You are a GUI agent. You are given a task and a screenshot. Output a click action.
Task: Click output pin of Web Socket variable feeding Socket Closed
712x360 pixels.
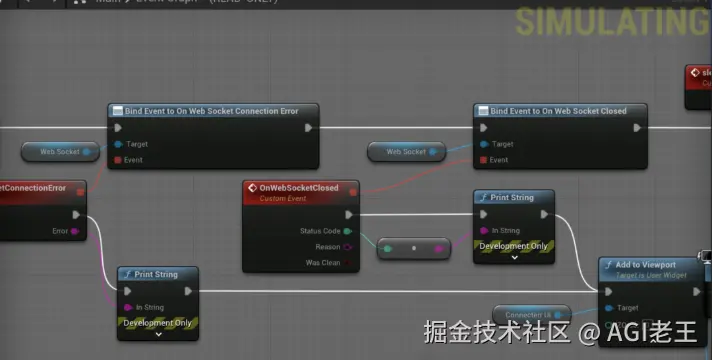pos(433,152)
